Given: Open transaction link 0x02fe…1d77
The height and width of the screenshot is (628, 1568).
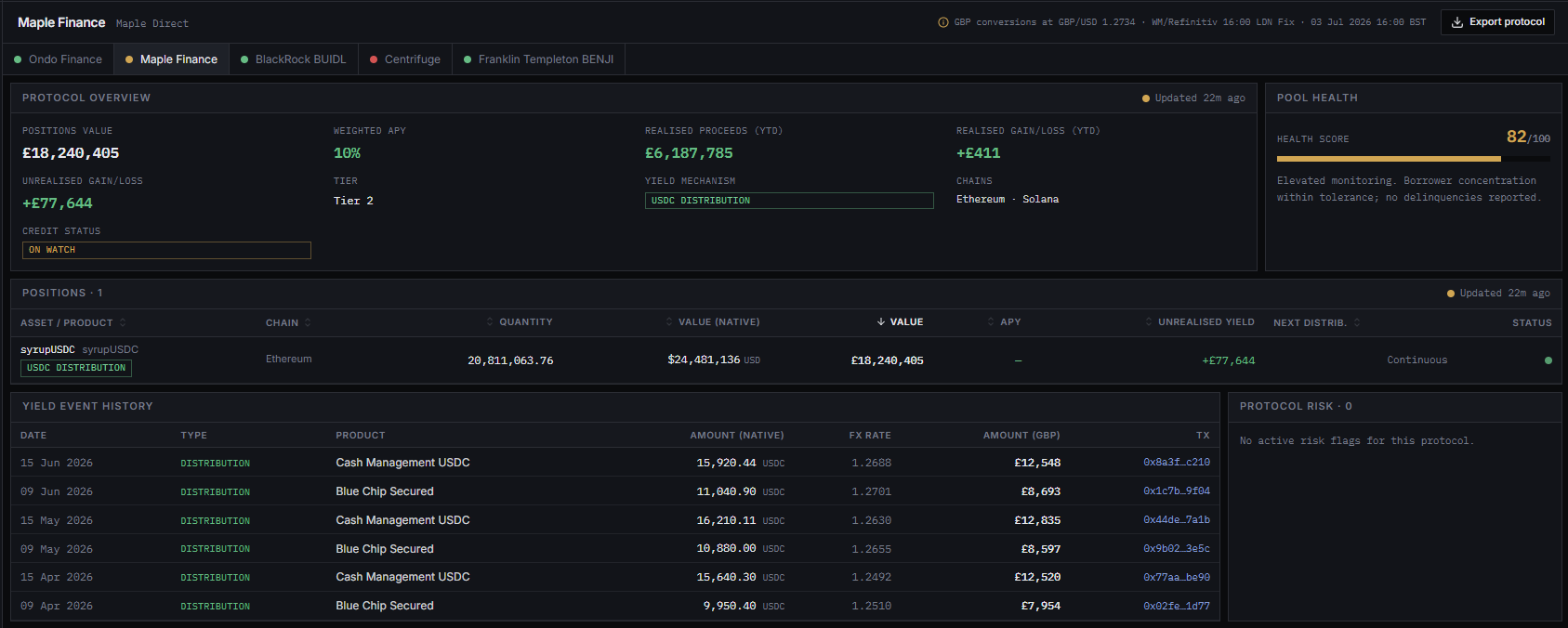Looking at the screenshot, I should pos(1177,606).
